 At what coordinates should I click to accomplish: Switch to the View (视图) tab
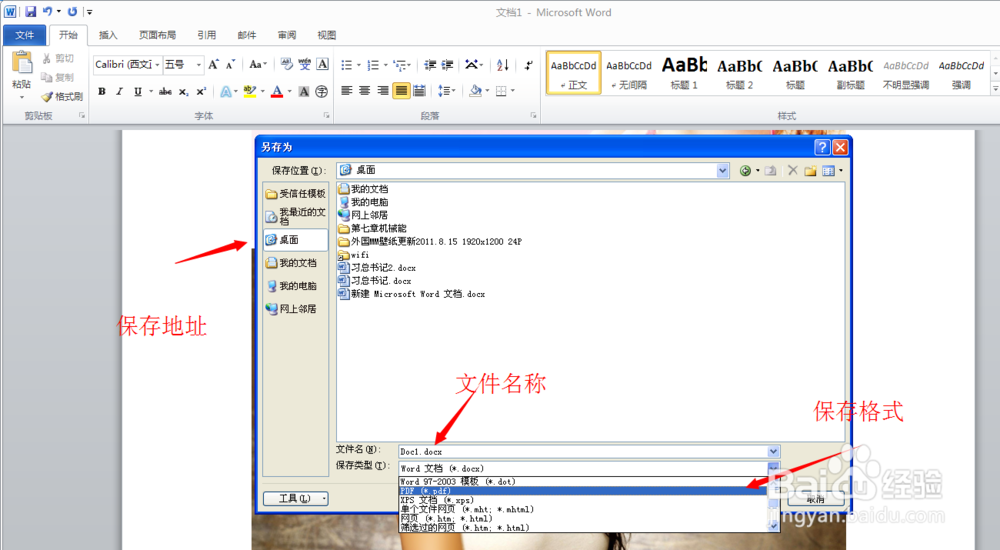(x=327, y=35)
